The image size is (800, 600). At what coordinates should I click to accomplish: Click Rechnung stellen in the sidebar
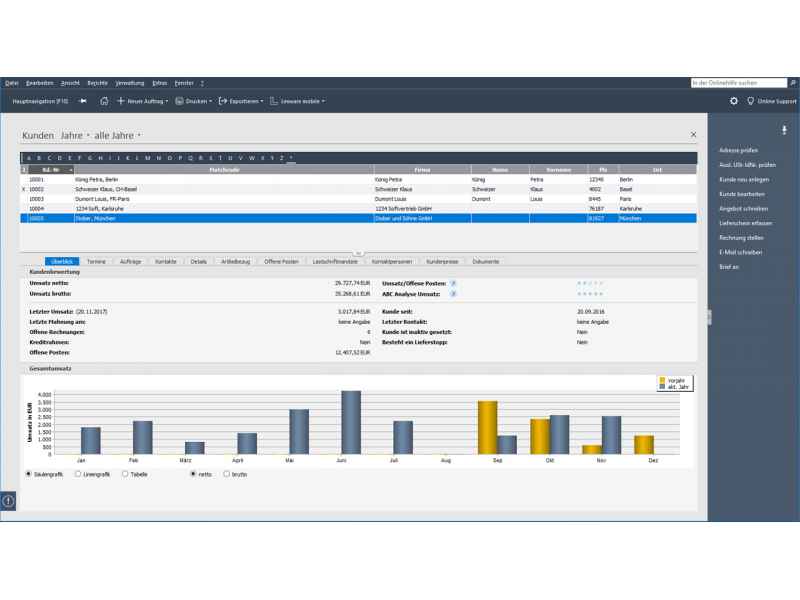point(741,238)
